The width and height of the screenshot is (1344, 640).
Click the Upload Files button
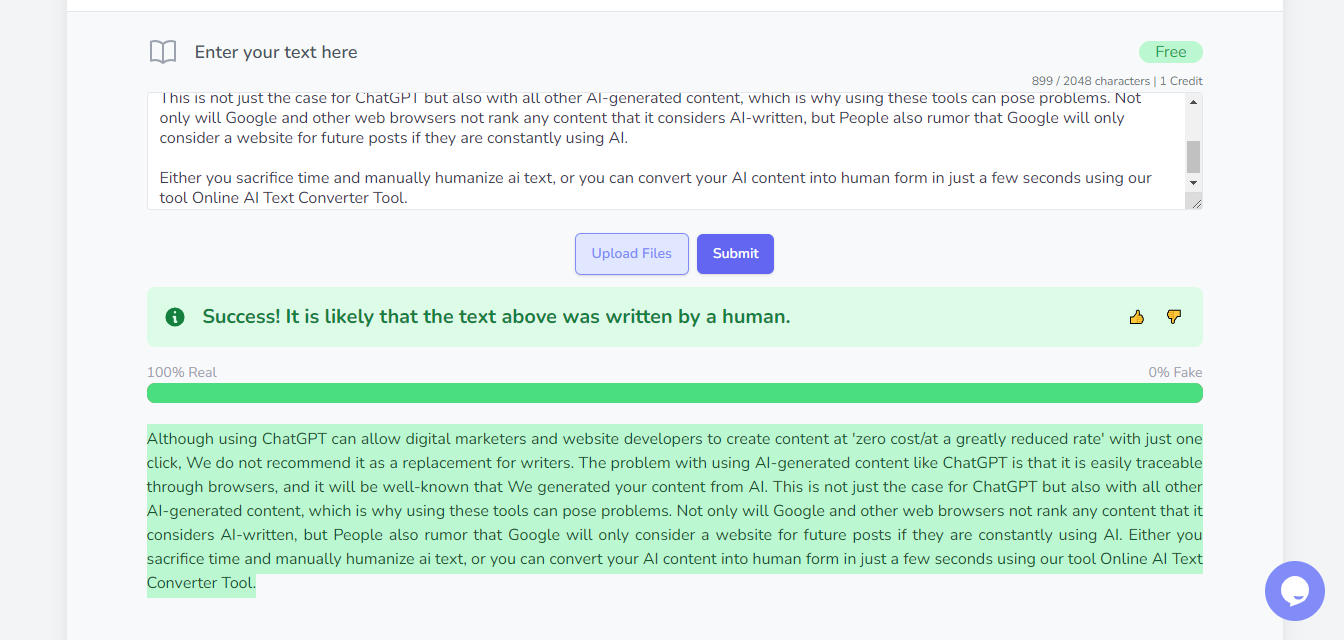pos(632,254)
